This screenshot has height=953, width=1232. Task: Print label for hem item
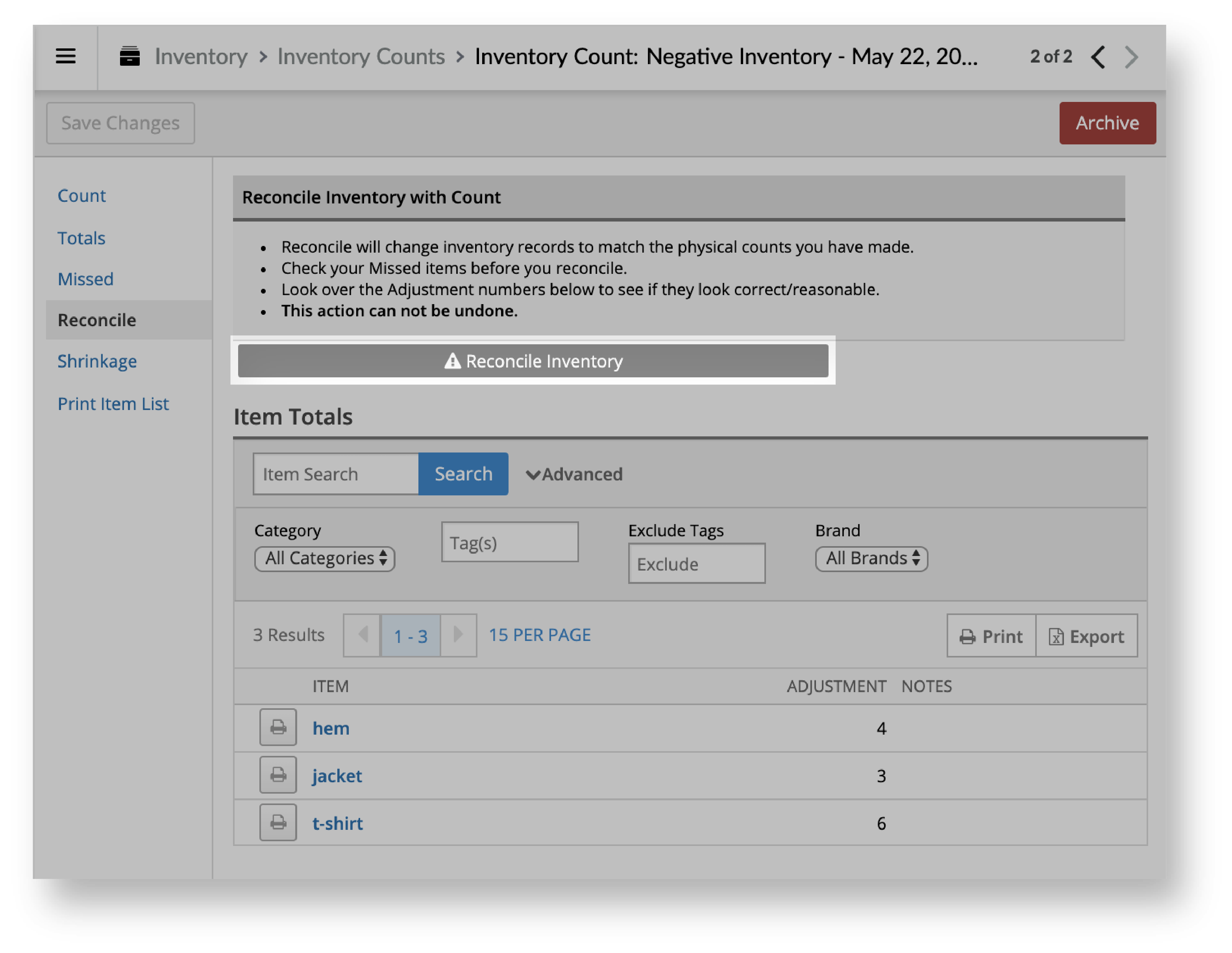(277, 728)
